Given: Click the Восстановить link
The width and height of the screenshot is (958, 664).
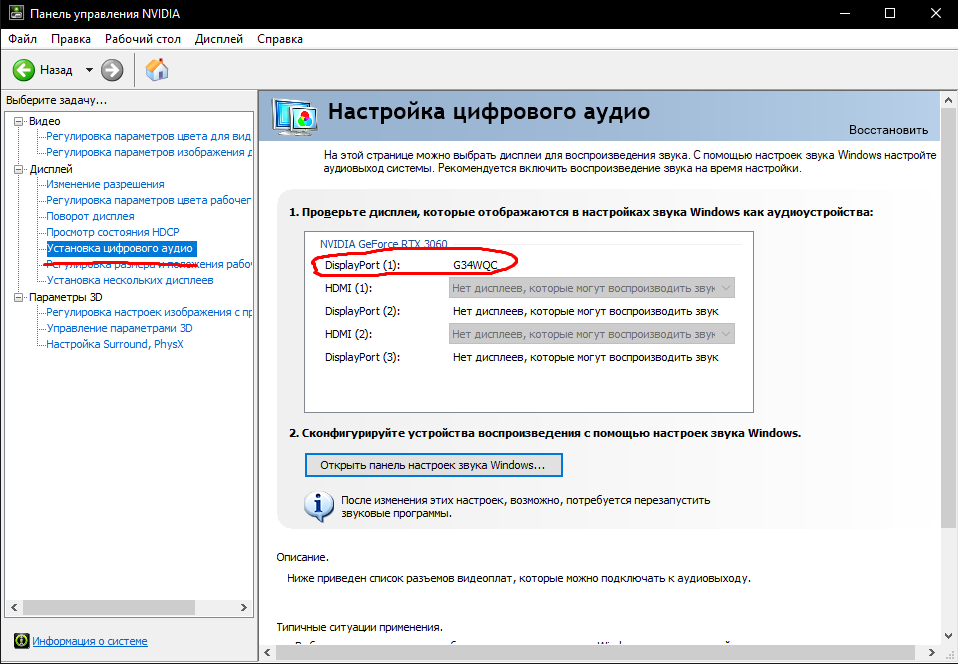Looking at the screenshot, I should point(888,131).
